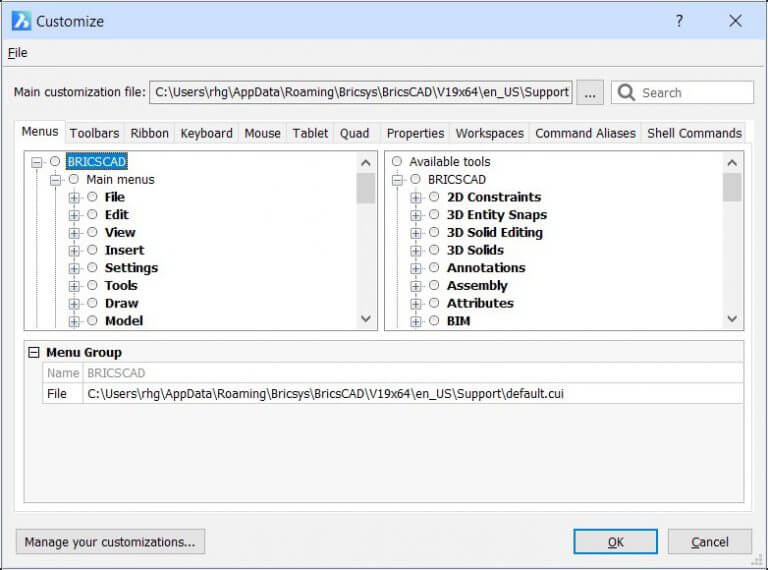Click the main customization file path field
This screenshot has width=768, height=570.
coord(361,92)
